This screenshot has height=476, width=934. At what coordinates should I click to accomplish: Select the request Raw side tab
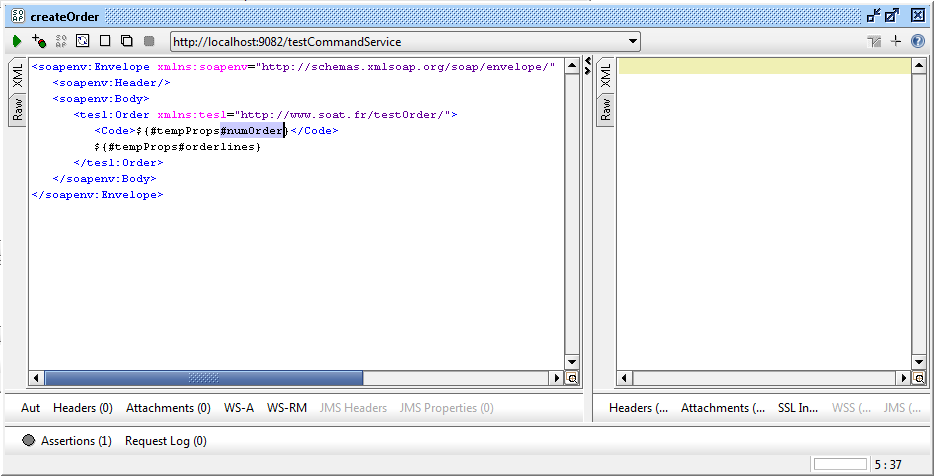click(18, 110)
